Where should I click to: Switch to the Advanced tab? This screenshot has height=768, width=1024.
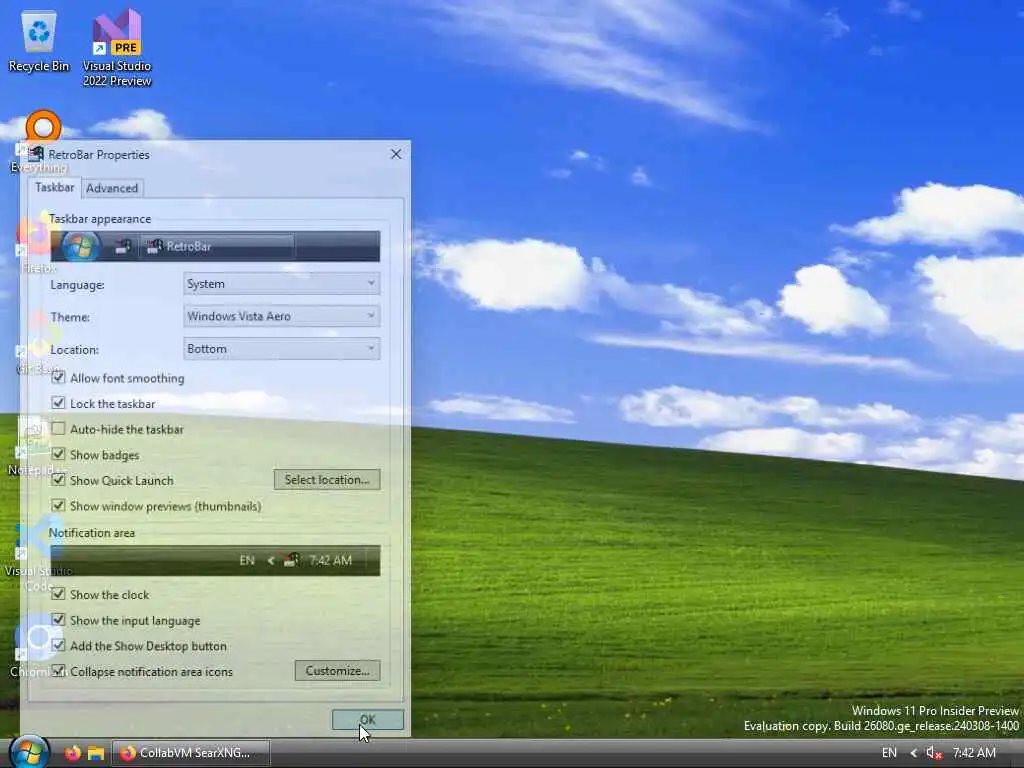coord(112,188)
